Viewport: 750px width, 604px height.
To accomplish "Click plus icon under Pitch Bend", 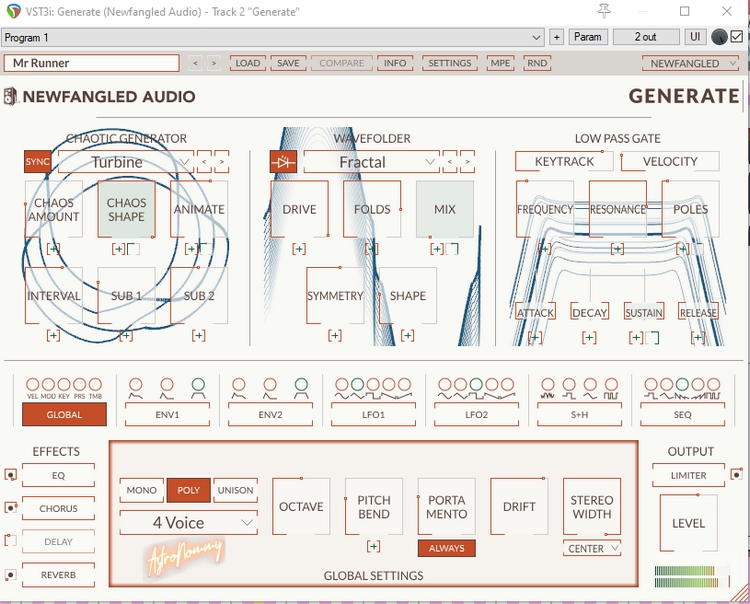I will pos(374,546).
